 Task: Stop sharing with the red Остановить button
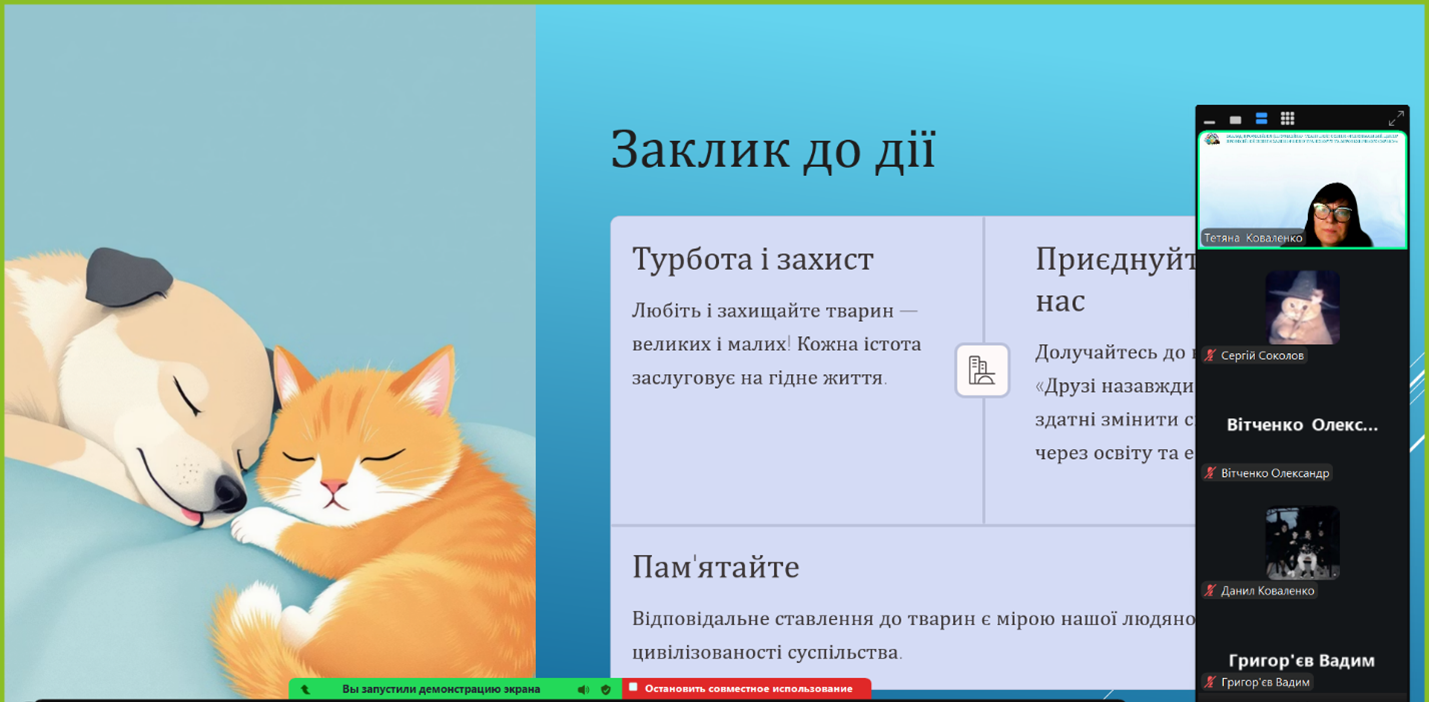tap(746, 689)
